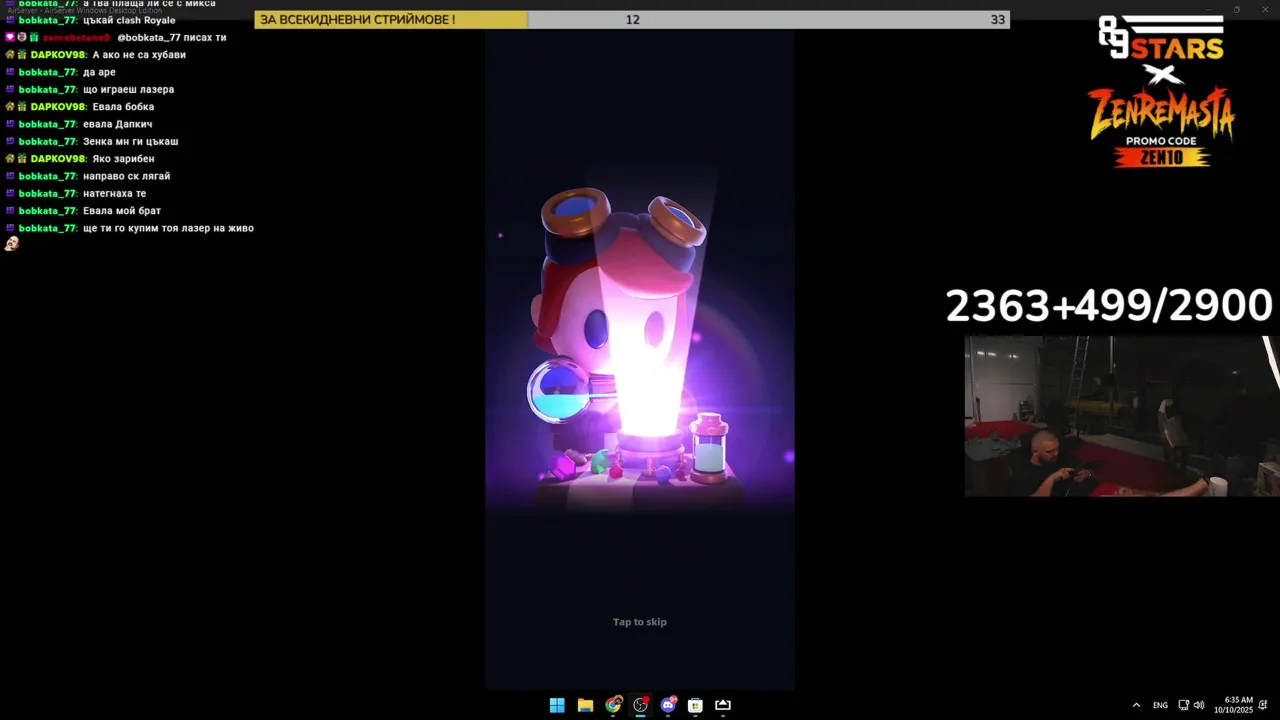Click chat message 'Евала мой брат'
The height and width of the screenshot is (720, 1280).
tap(122, 211)
